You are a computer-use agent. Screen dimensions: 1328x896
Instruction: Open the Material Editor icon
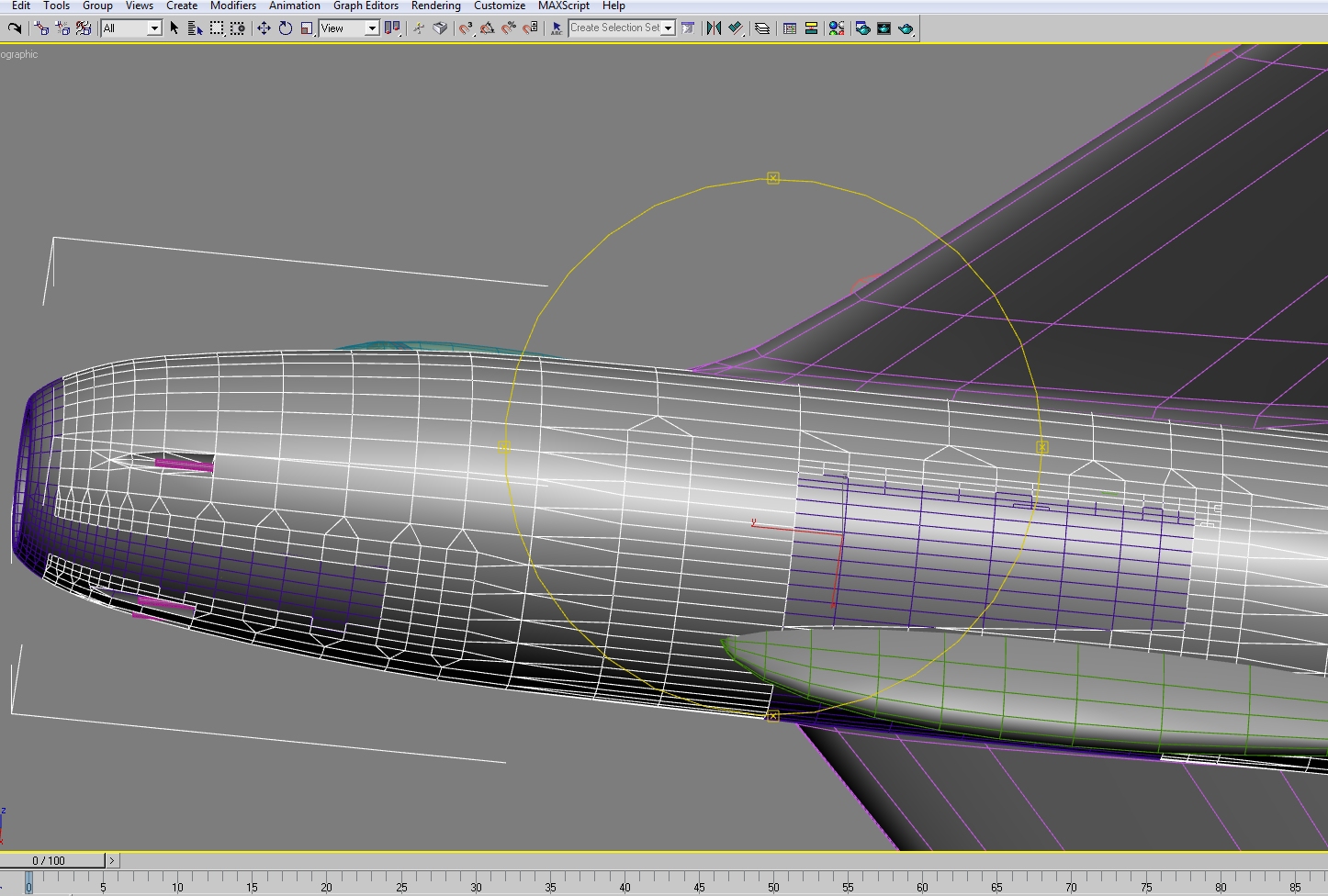point(836,28)
